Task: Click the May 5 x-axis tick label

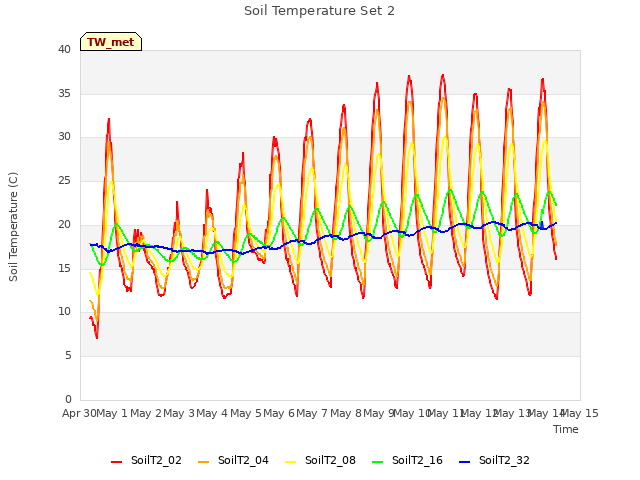Action: click(246, 413)
